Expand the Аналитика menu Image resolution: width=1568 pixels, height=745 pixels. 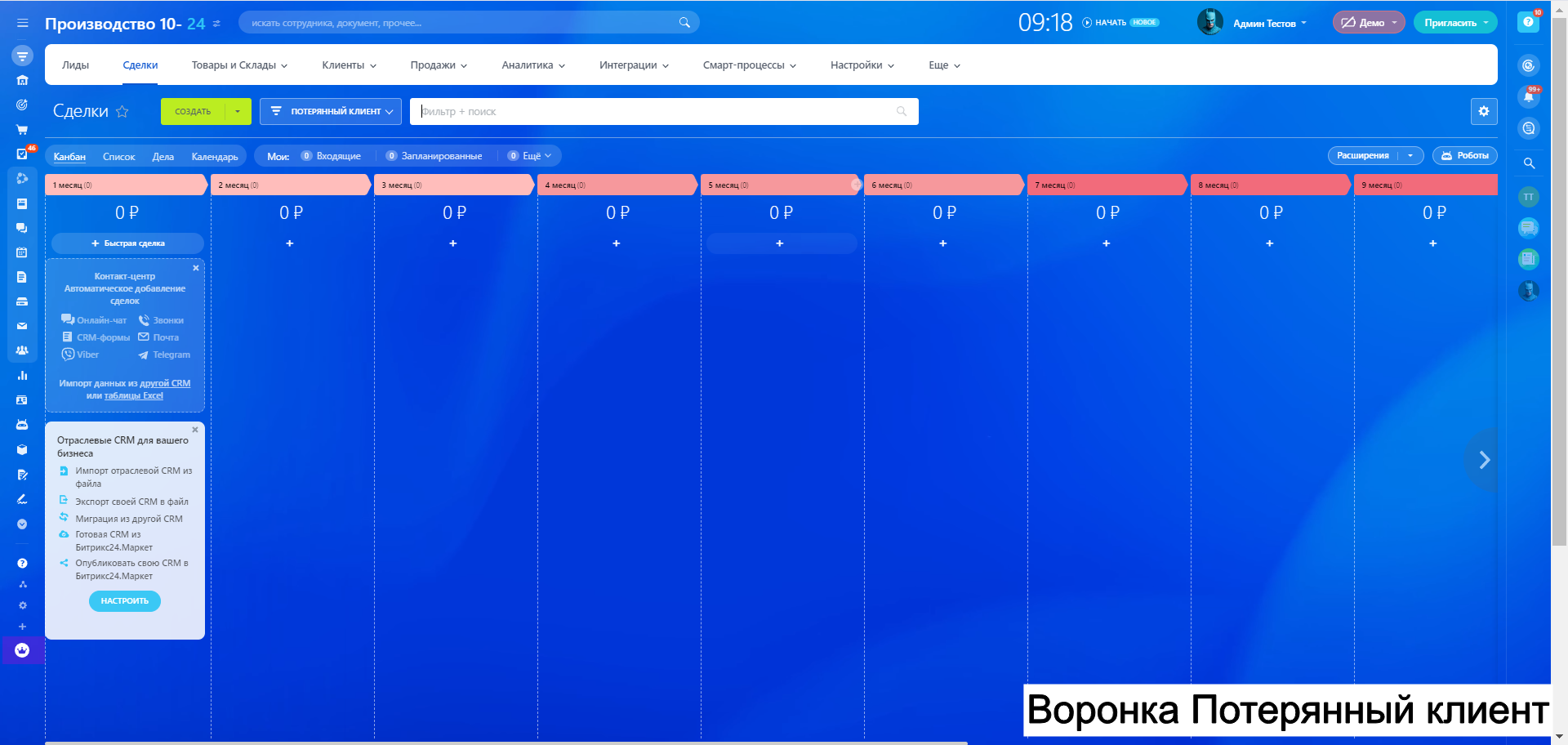tap(533, 65)
